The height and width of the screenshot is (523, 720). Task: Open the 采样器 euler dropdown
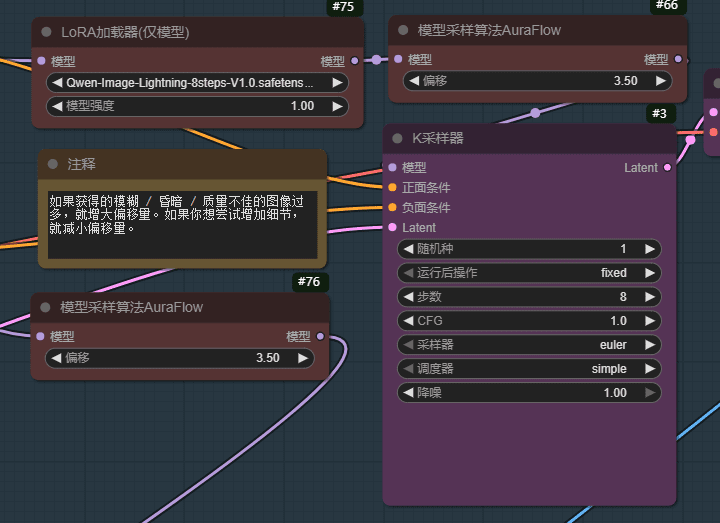[529, 345]
